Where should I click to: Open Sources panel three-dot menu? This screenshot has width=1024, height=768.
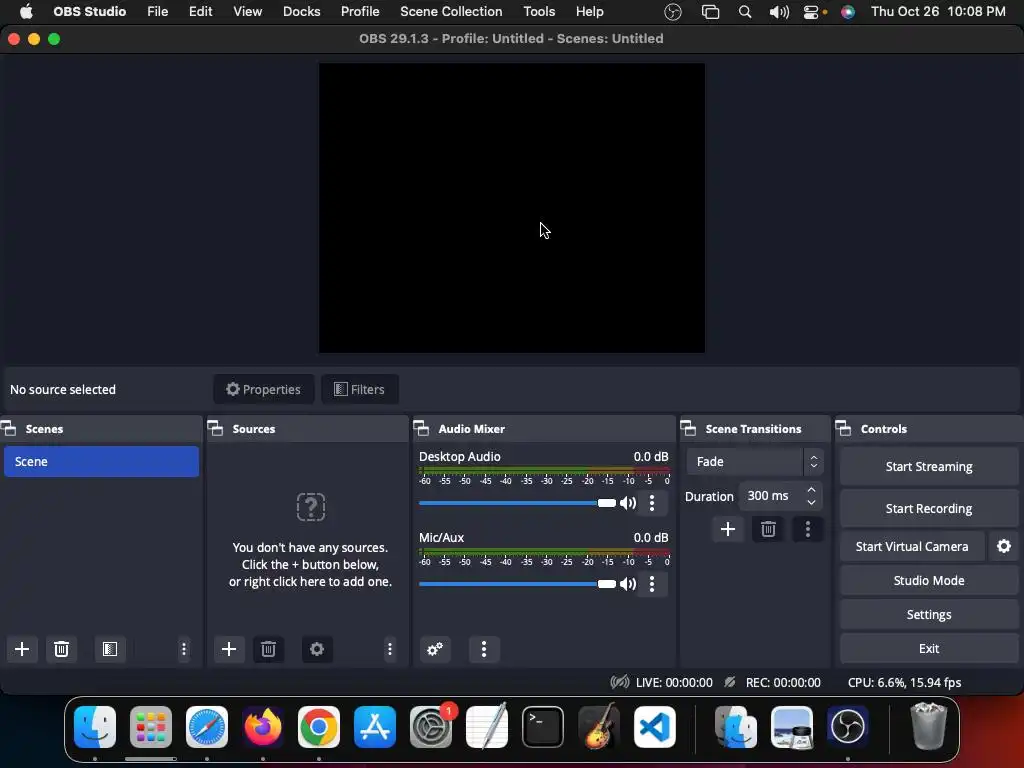pyautogui.click(x=390, y=648)
